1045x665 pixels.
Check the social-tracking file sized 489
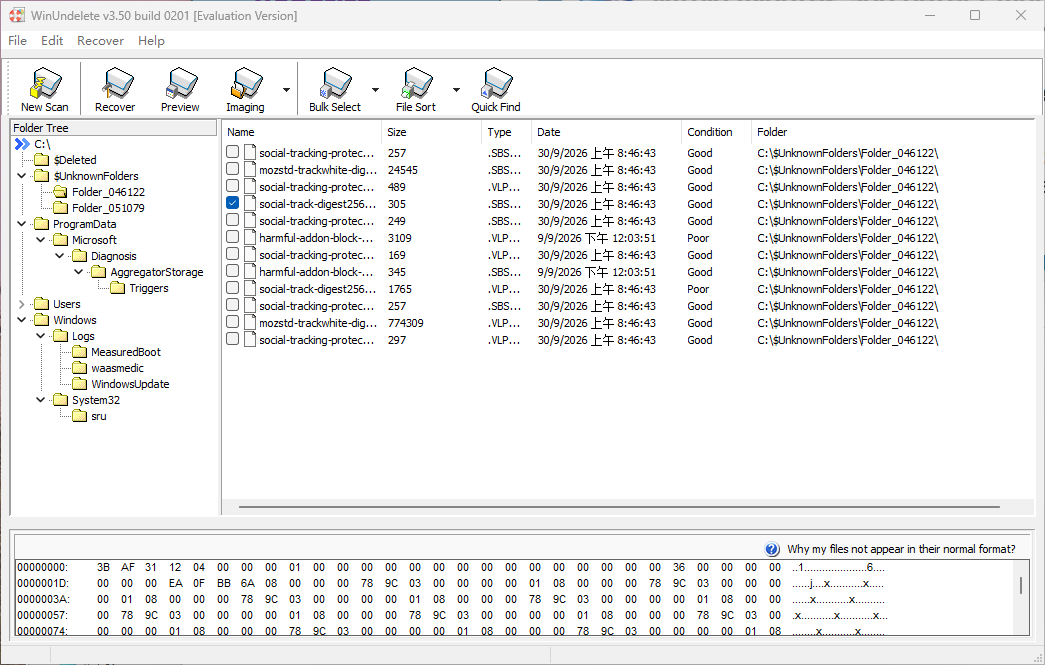pos(233,186)
